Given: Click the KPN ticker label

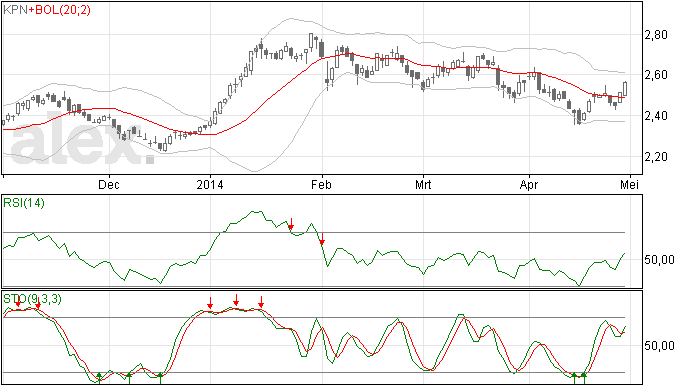Looking at the screenshot, I should pyautogui.click(x=15, y=10).
